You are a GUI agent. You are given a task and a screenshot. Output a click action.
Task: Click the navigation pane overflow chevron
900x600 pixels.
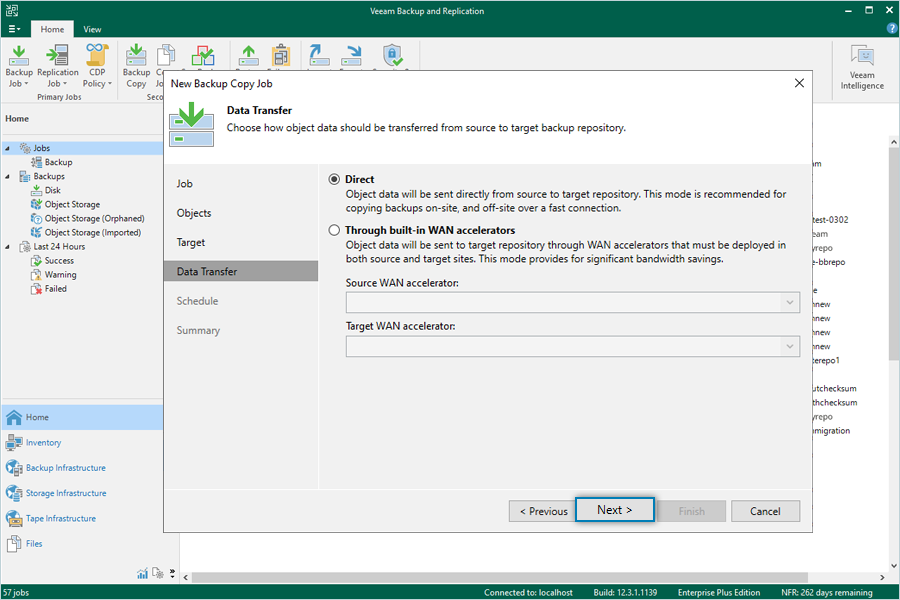pyautogui.click(x=172, y=573)
